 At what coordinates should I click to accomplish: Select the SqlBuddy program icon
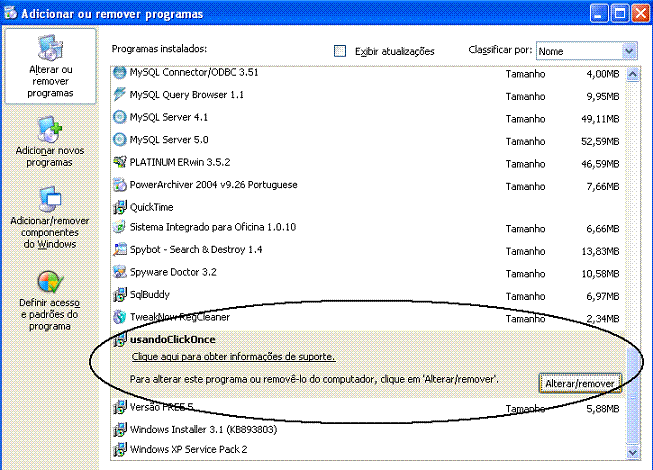point(120,294)
